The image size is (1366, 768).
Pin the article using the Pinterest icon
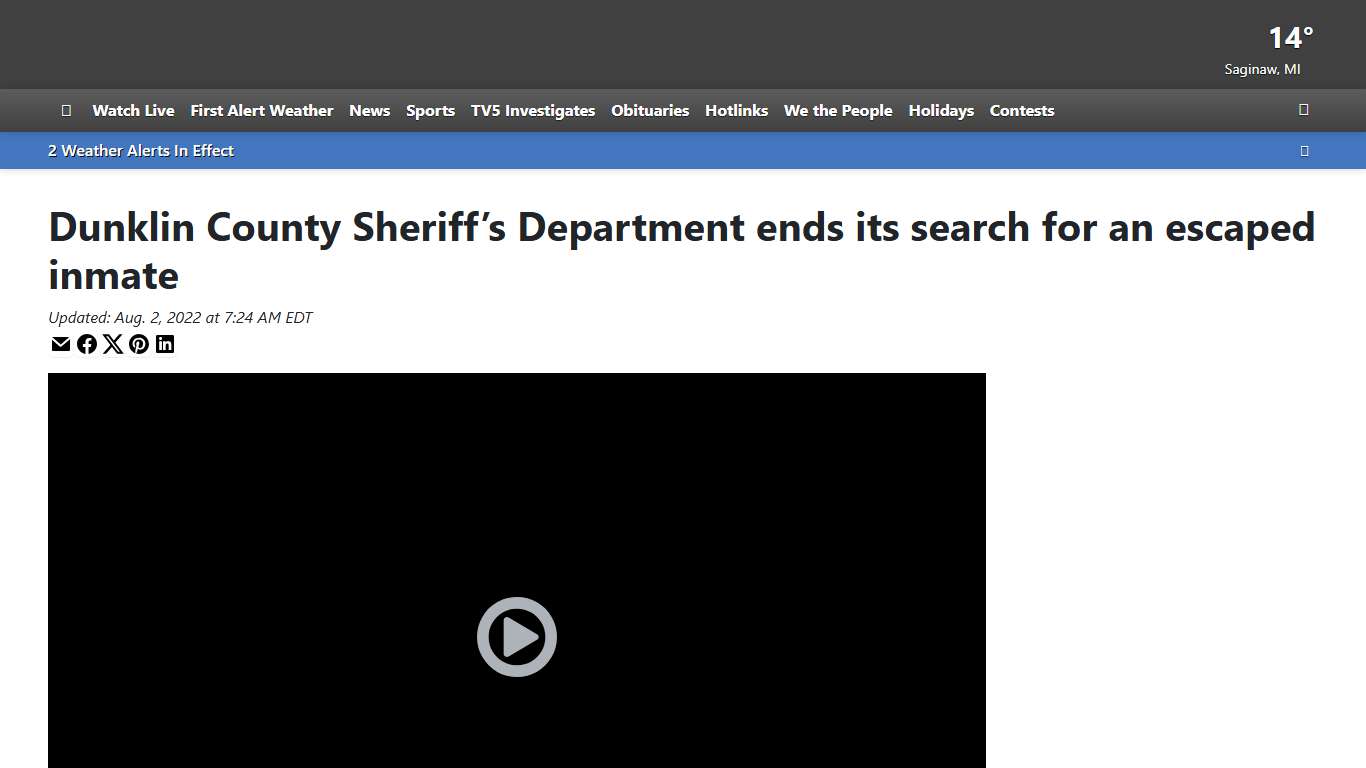tap(139, 344)
